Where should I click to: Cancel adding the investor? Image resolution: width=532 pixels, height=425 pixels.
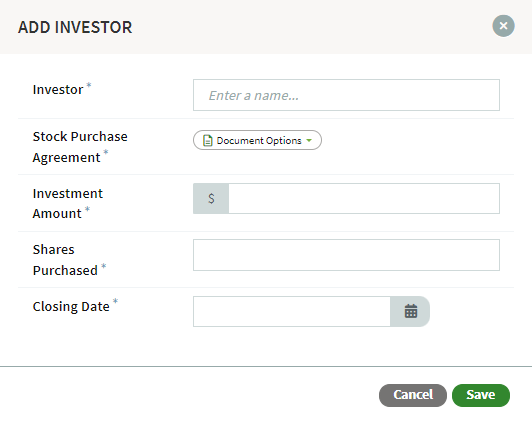point(413,395)
